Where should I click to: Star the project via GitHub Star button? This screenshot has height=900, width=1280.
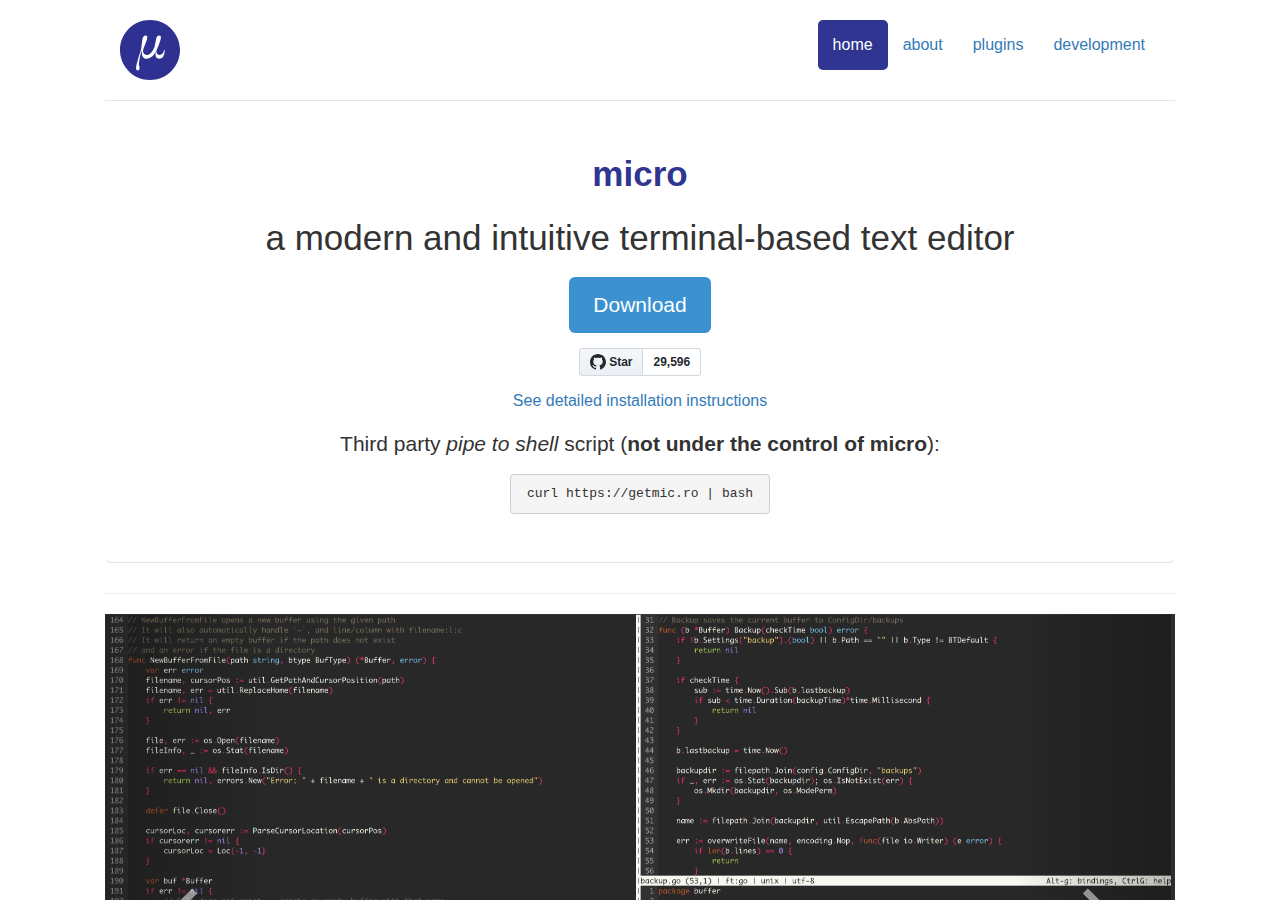tap(611, 362)
